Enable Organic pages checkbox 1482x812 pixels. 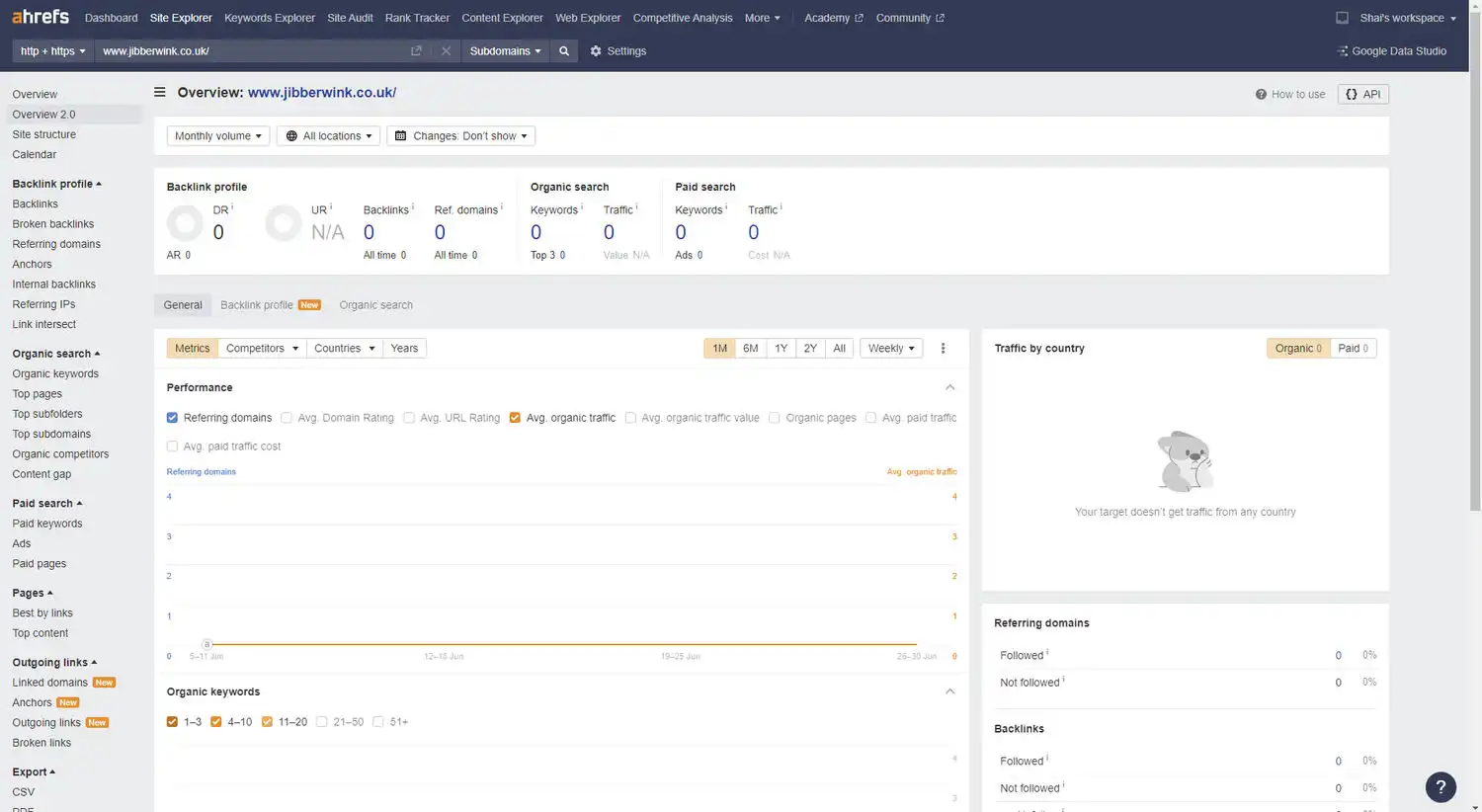pos(775,418)
